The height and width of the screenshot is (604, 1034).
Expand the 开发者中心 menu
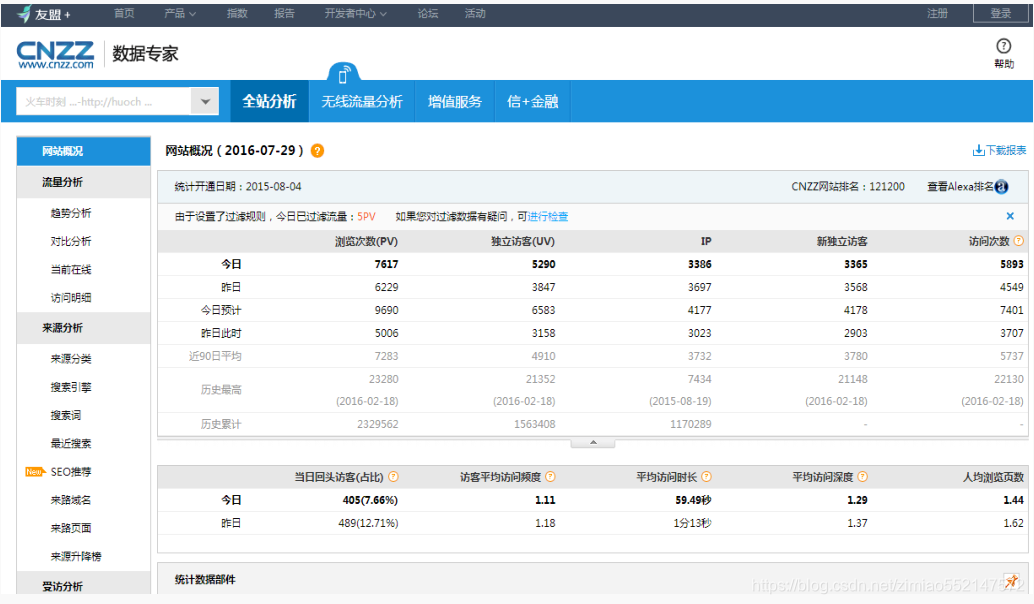point(355,13)
